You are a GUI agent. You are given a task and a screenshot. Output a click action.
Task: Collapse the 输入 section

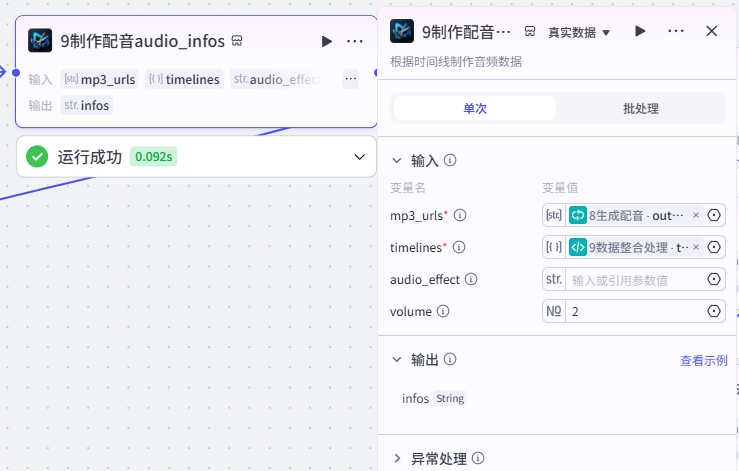[397, 161]
